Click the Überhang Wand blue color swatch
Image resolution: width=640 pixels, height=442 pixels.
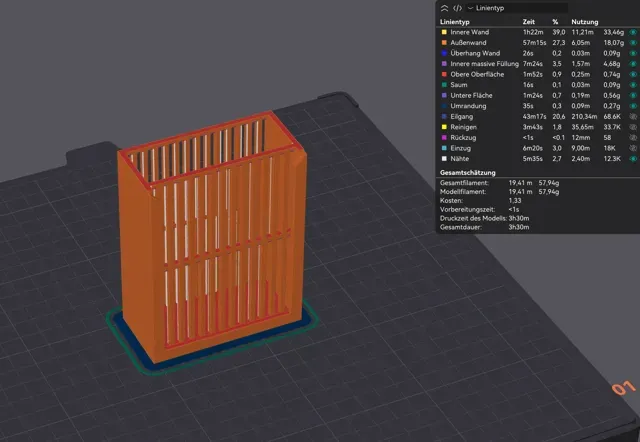[x=444, y=53]
